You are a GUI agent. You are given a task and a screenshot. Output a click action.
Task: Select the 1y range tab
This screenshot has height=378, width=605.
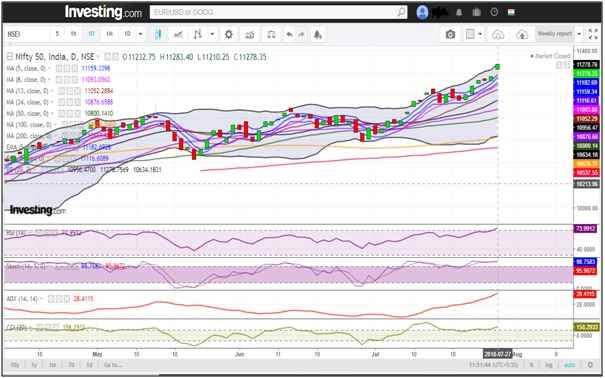coord(34,364)
